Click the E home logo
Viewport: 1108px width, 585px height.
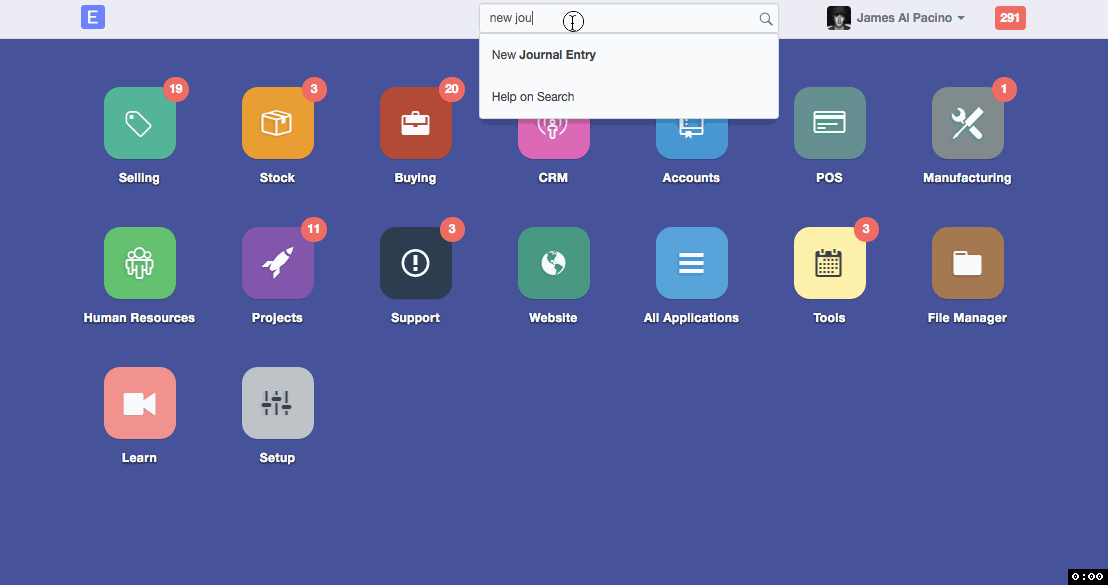tap(93, 17)
